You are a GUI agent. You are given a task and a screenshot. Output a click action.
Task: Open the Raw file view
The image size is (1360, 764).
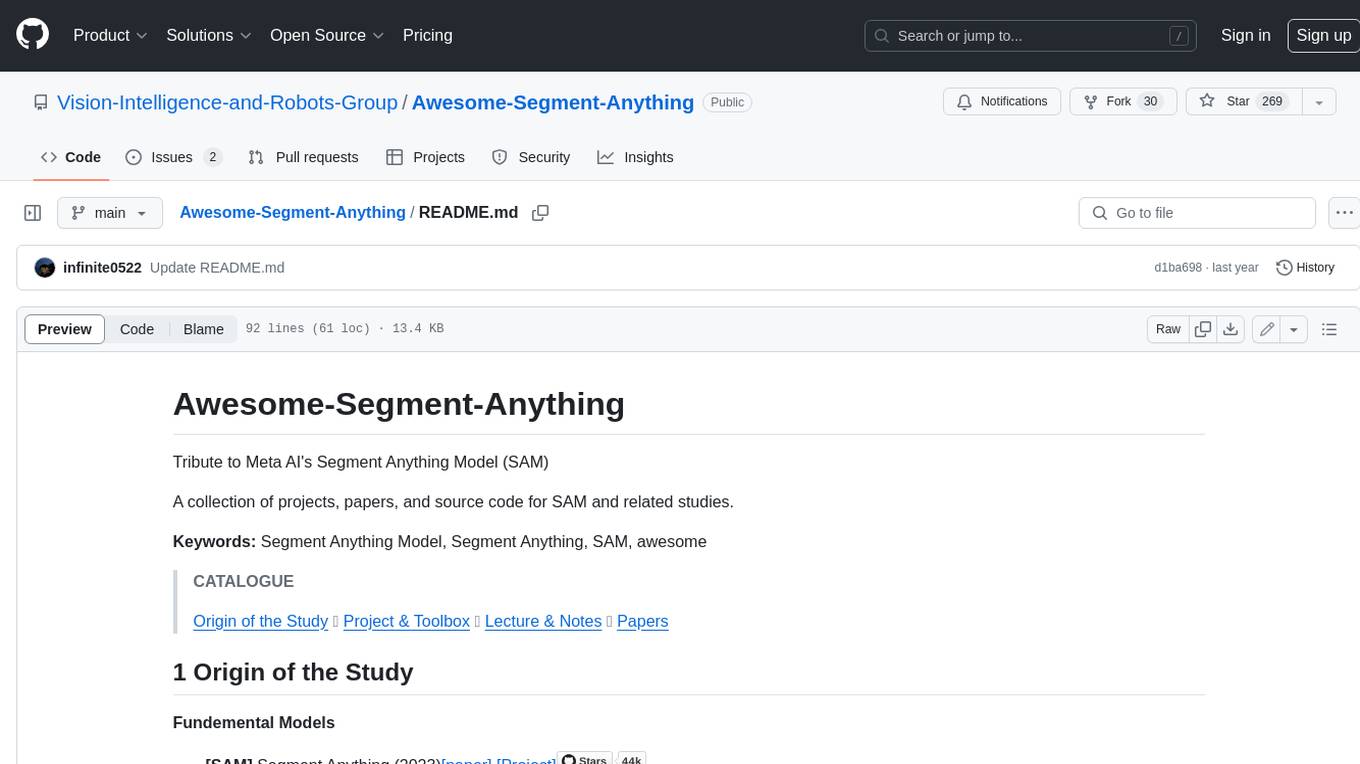[1168, 329]
